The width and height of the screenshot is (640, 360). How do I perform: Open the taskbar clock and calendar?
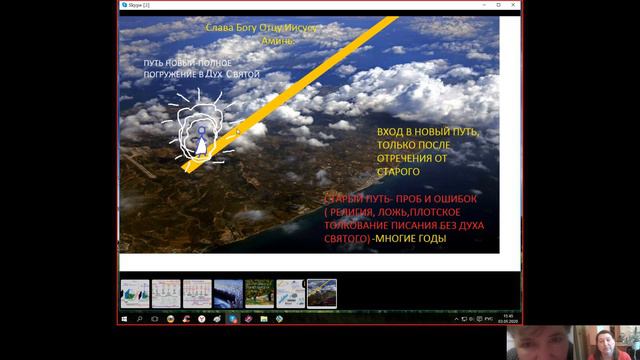[509, 319]
